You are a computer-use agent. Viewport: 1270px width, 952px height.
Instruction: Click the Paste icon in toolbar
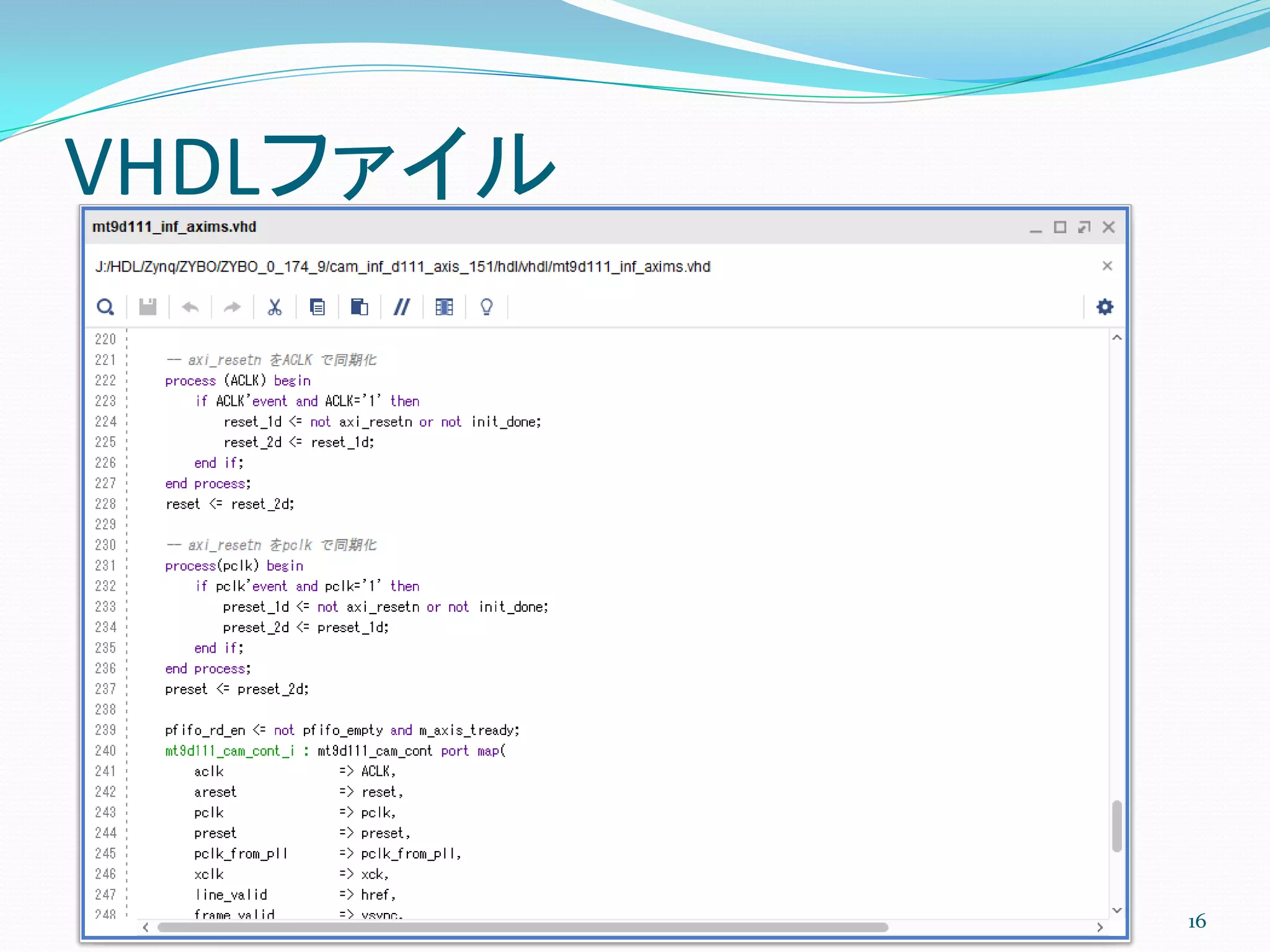coord(359,307)
